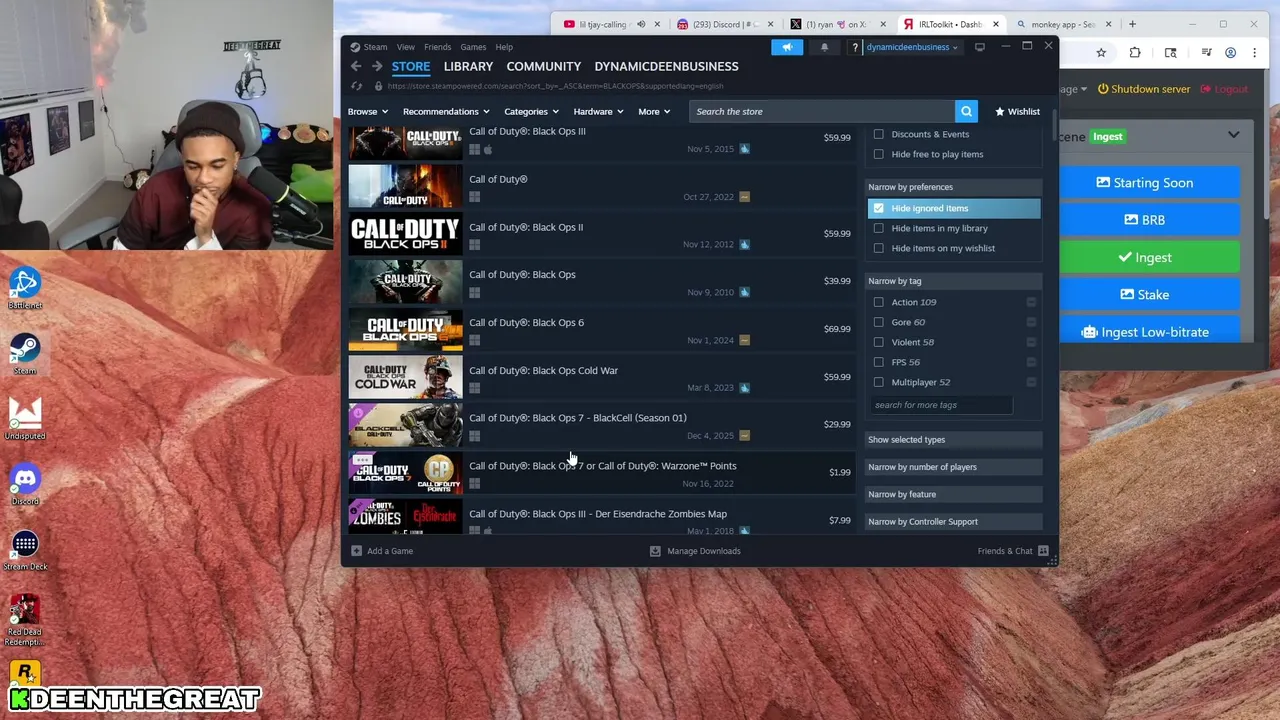The height and width of the screenshot is (720, 1280).
Task: Click the Stake scene button in IRLToolkit
Action: (1144, 295)
